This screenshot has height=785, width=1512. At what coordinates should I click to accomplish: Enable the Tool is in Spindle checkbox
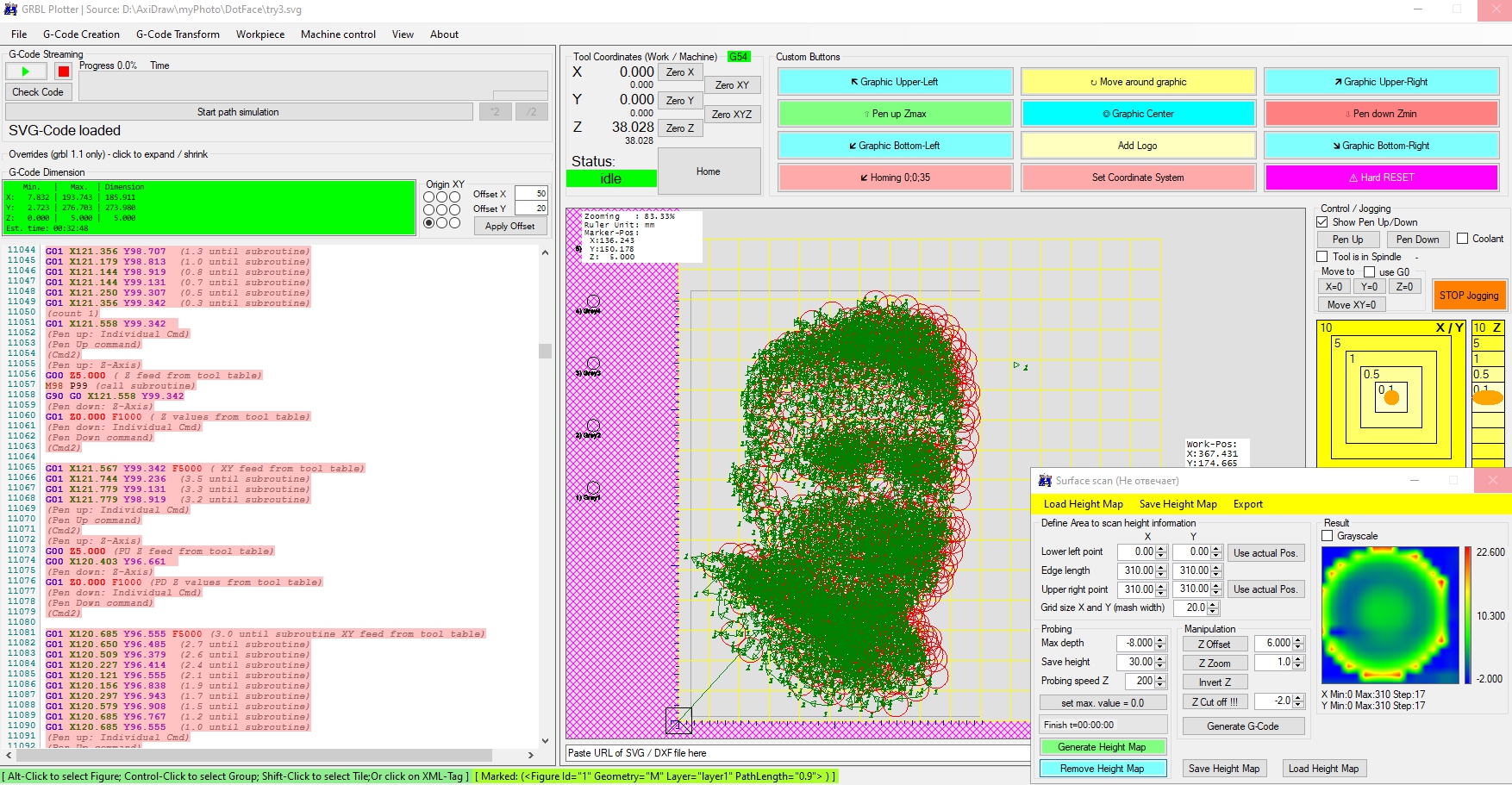[1322, 257]
